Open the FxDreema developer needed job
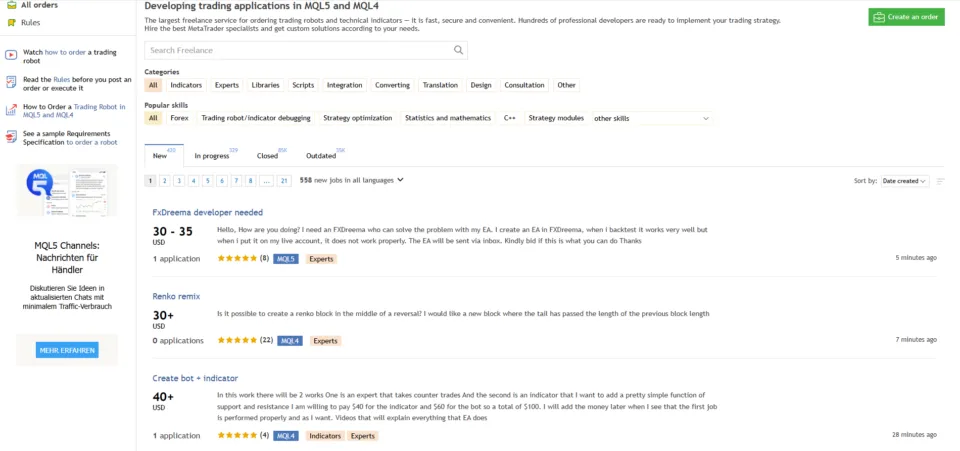Viewport: 960px width, 451px height. tap(207, 212)
